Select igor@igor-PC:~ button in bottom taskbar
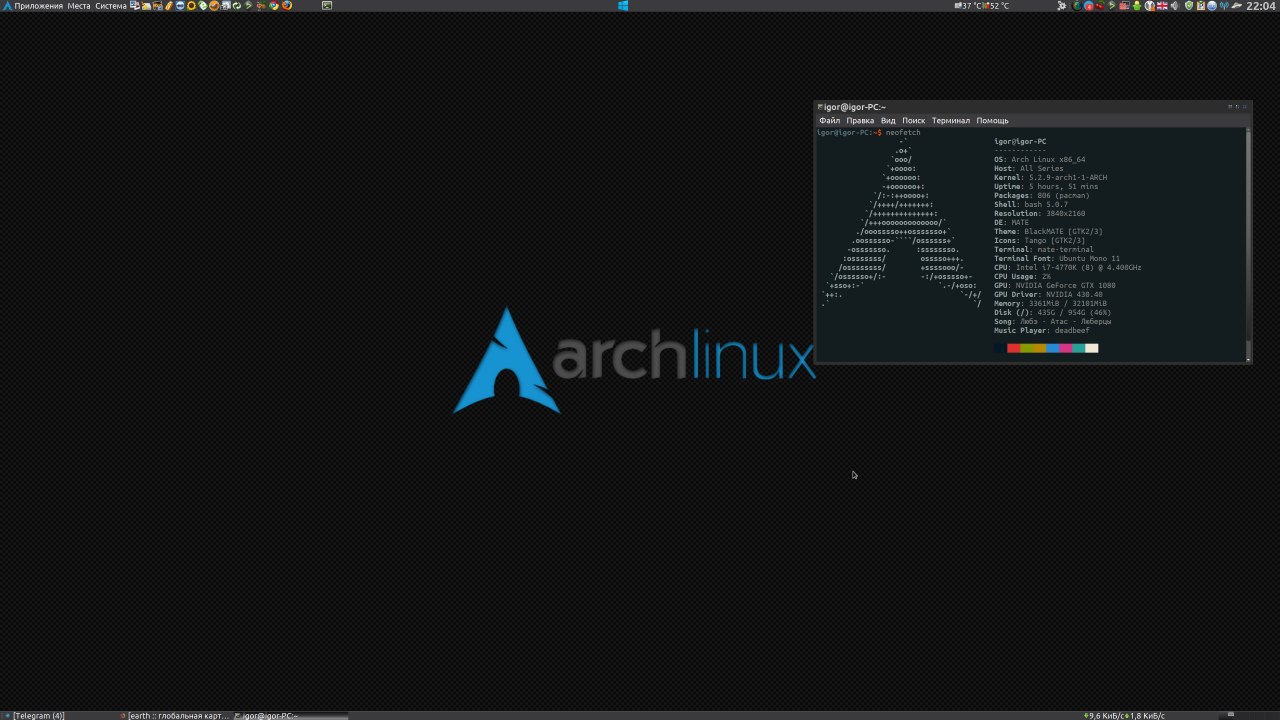Screen dimensions: 1280x720 point(290,715)
